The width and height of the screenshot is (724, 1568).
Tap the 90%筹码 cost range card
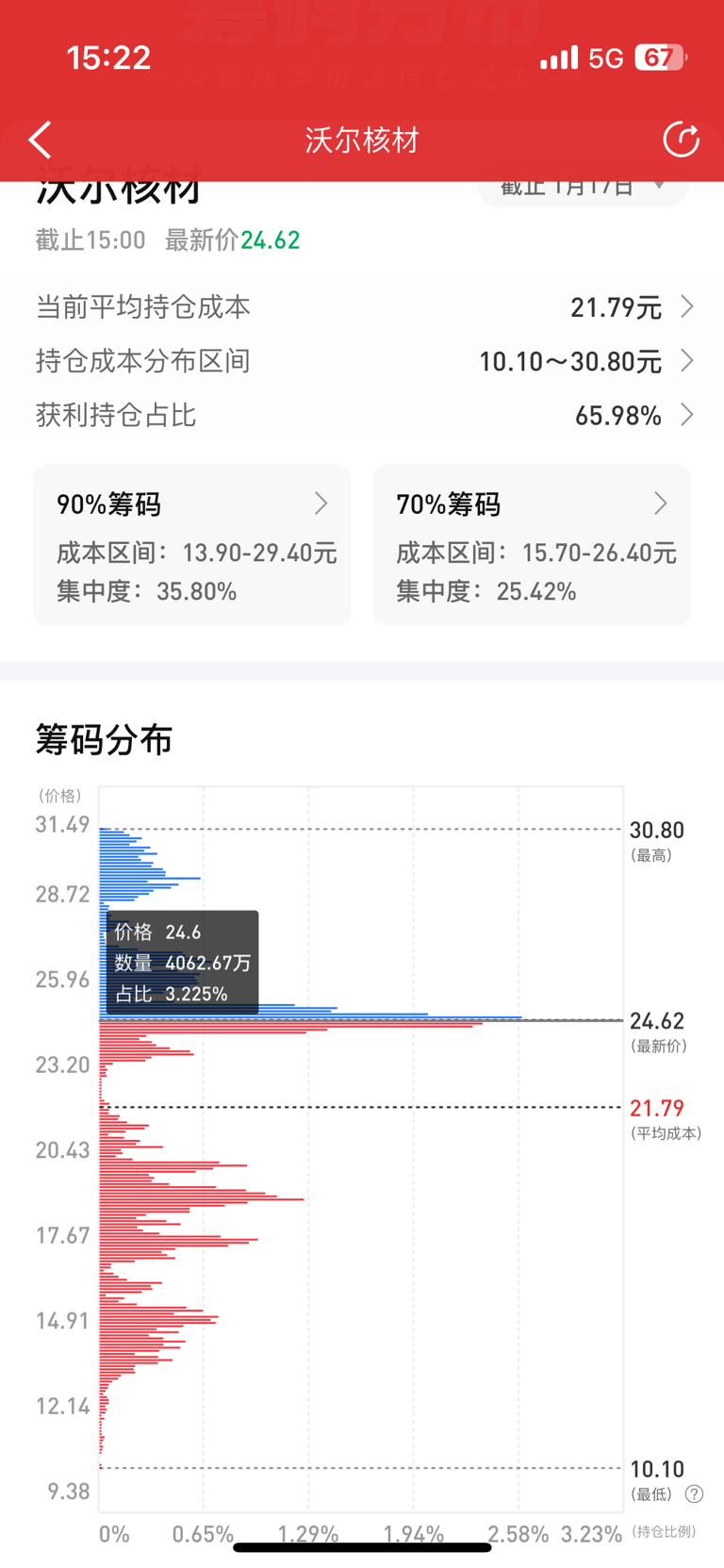coord(192,545)
